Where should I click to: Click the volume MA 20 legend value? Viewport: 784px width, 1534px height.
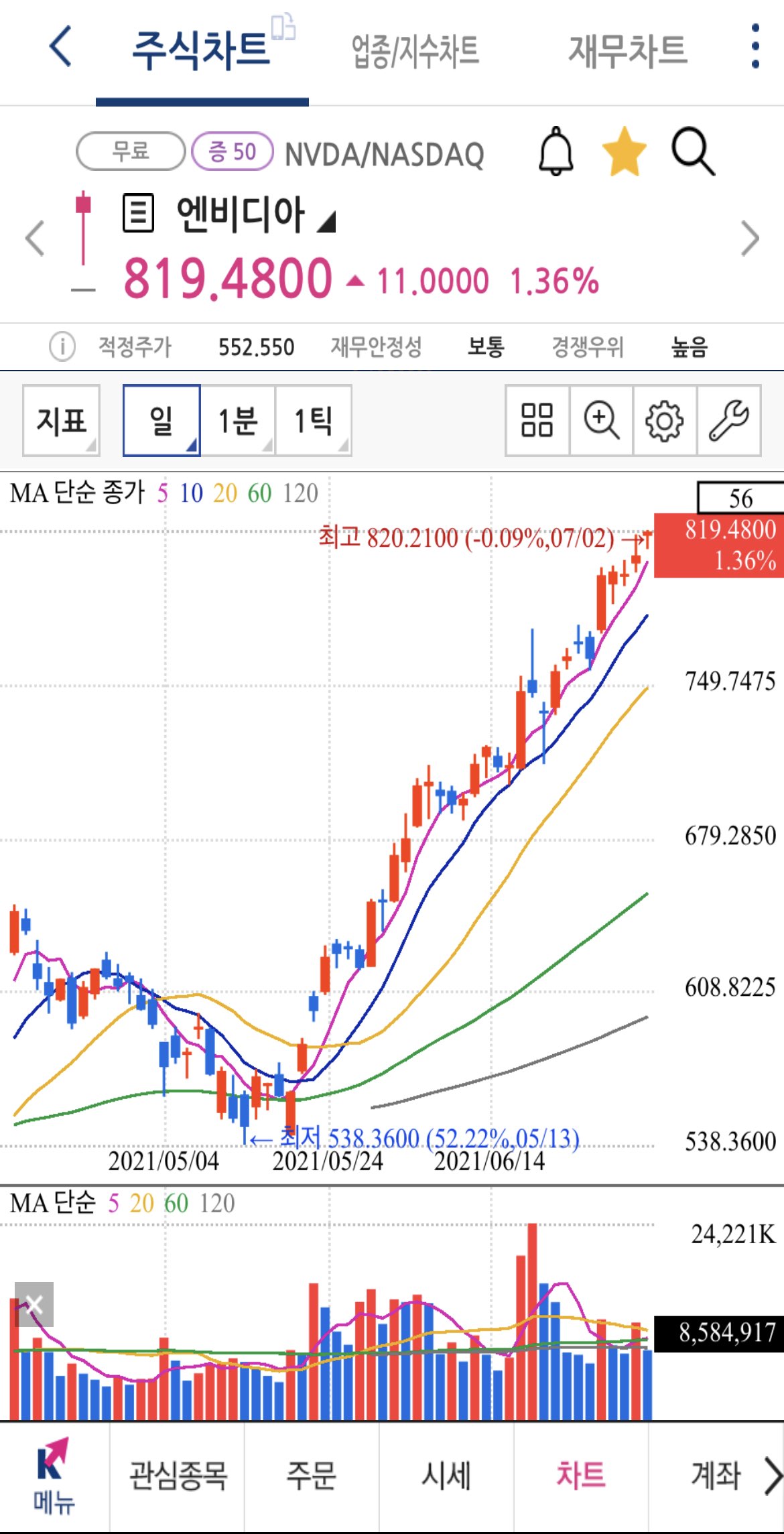[142, 1204]
